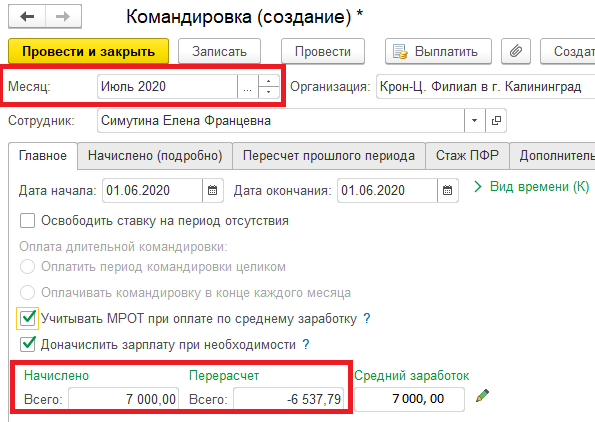Click the paperclip attachments icon
Screen dimensions: 595x422
pyautogui.click(x=515, y=51)
